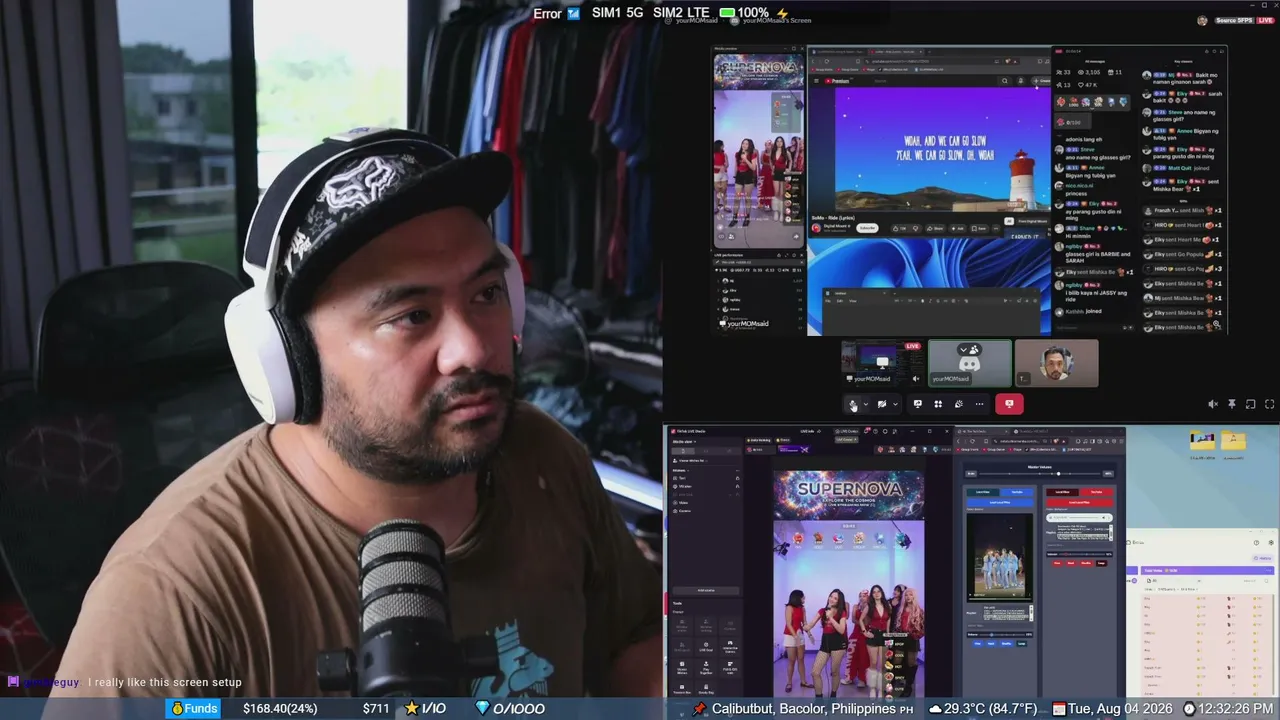
Task: Enter full screen for the stream
Action: pyautogui.click(x=1270, y=404)
